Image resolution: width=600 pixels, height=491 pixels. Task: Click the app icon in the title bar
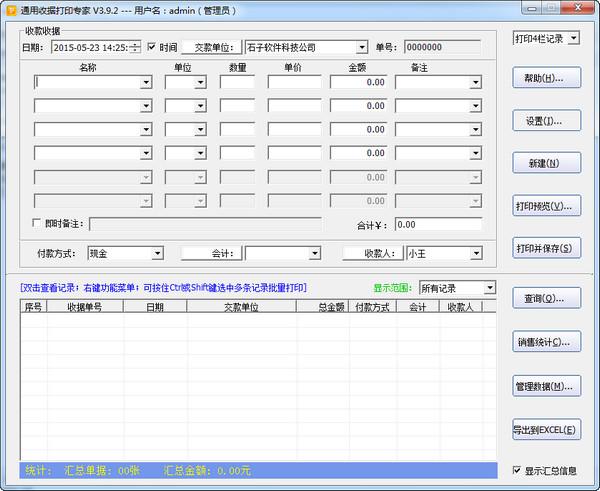[x=9, y=9]
